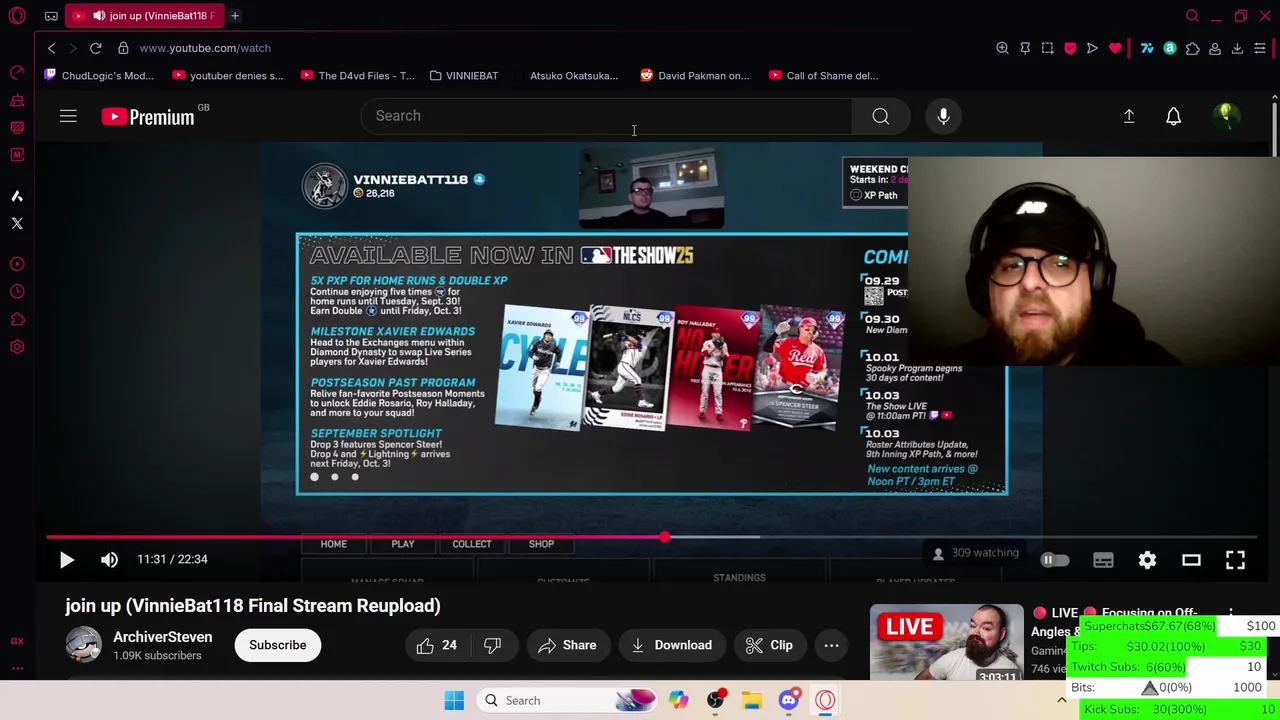This screenshot has width=1280, height=720.
Task: Select the 'join up' YouTube tab
Action: 145,16
